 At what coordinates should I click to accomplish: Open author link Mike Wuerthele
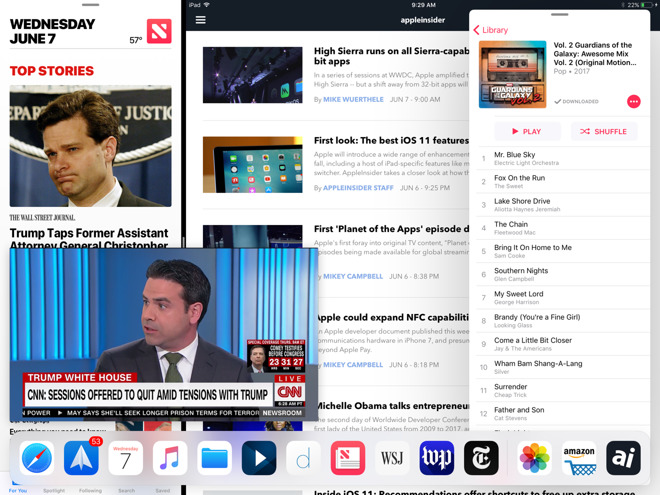click(353, 99)
